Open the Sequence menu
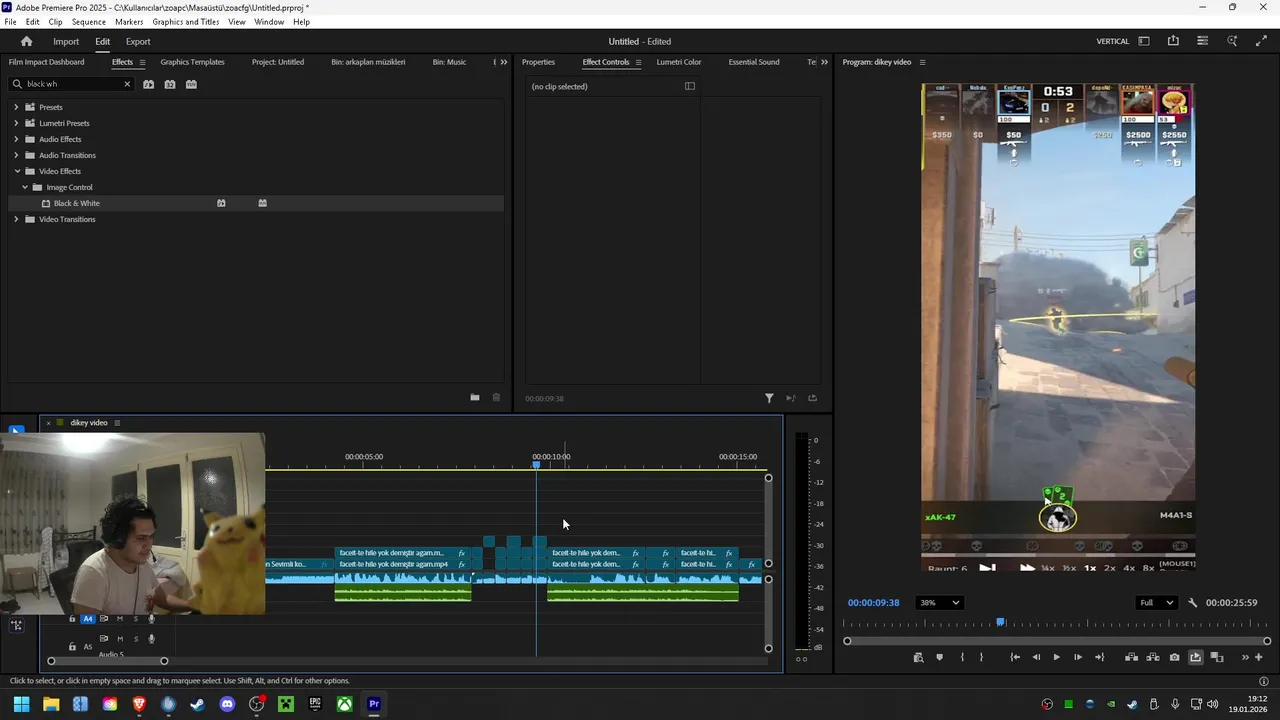The image size is (1280, 720). point(89,22)
